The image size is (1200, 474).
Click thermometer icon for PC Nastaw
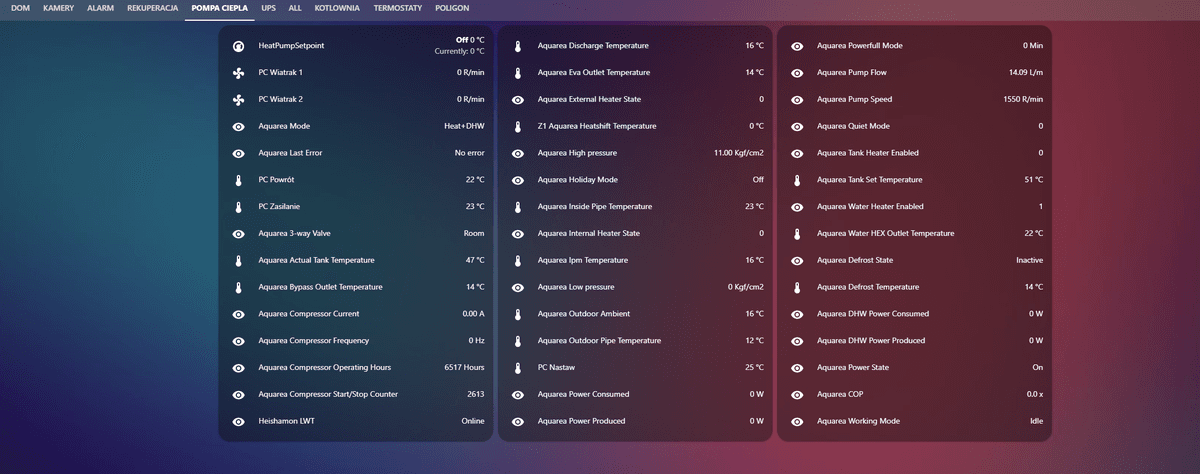[x=518, y=368]
